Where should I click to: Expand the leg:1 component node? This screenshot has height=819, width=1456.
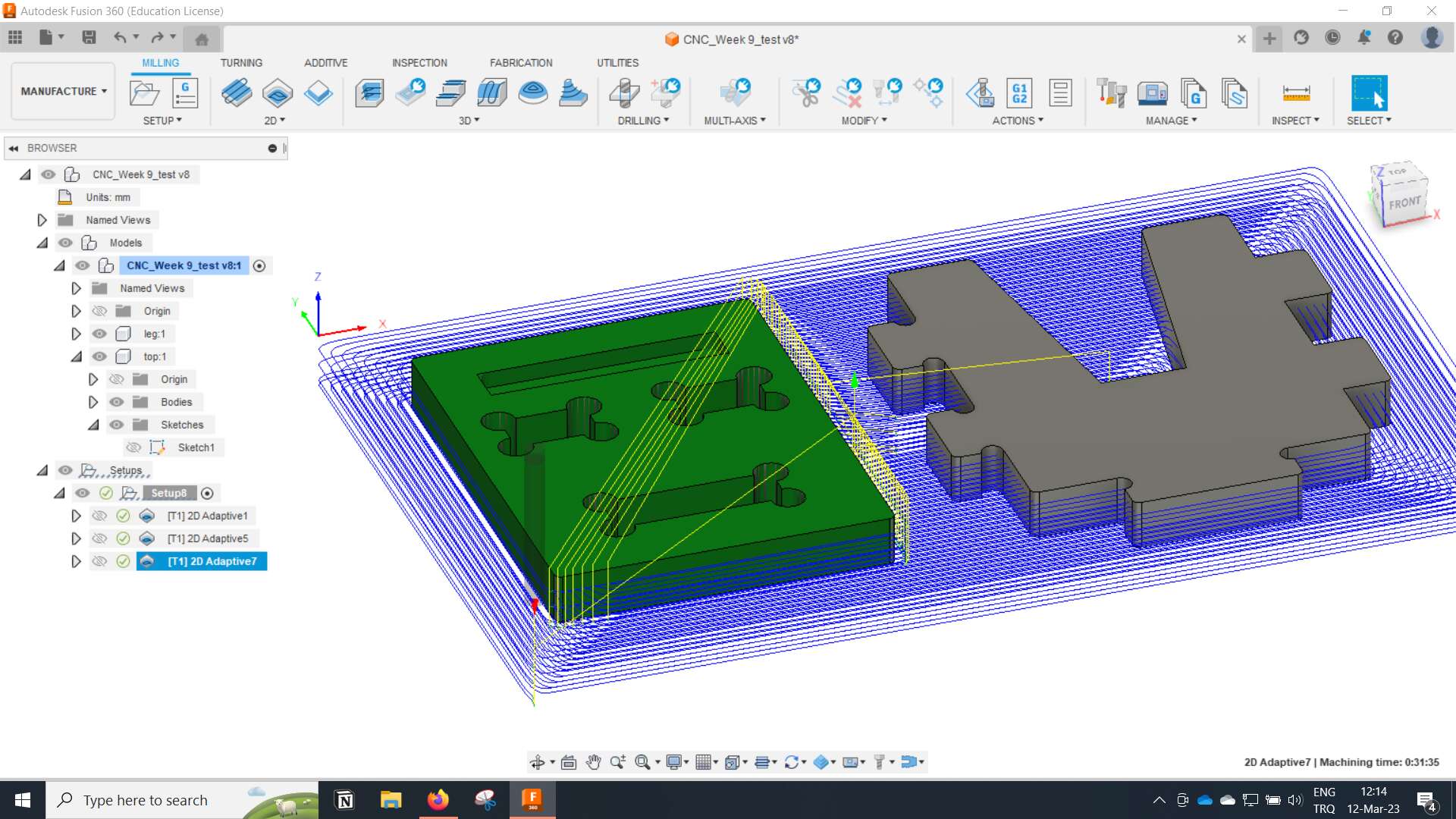(x=76, y=334)
